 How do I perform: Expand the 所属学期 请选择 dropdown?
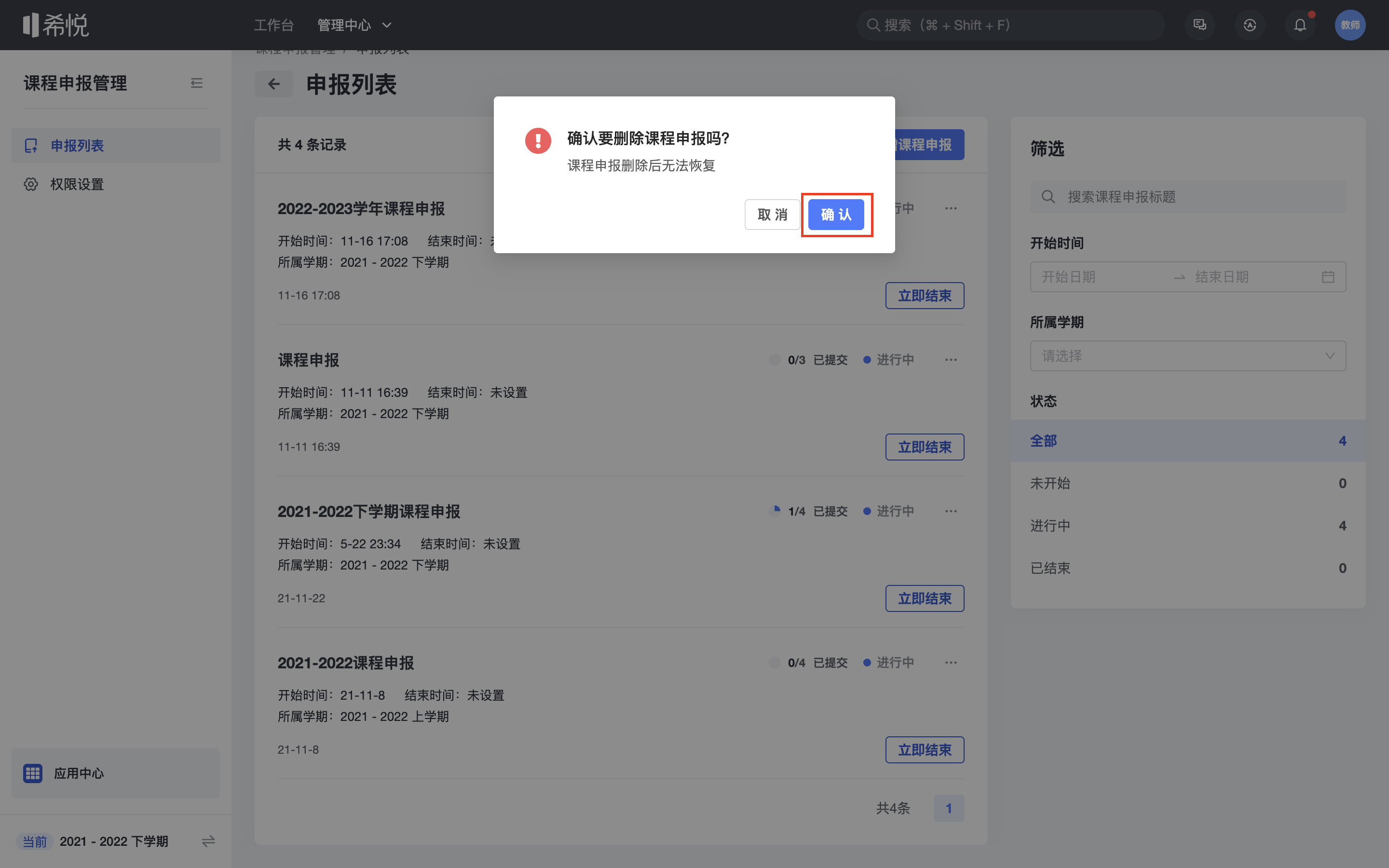point(1188,356)
